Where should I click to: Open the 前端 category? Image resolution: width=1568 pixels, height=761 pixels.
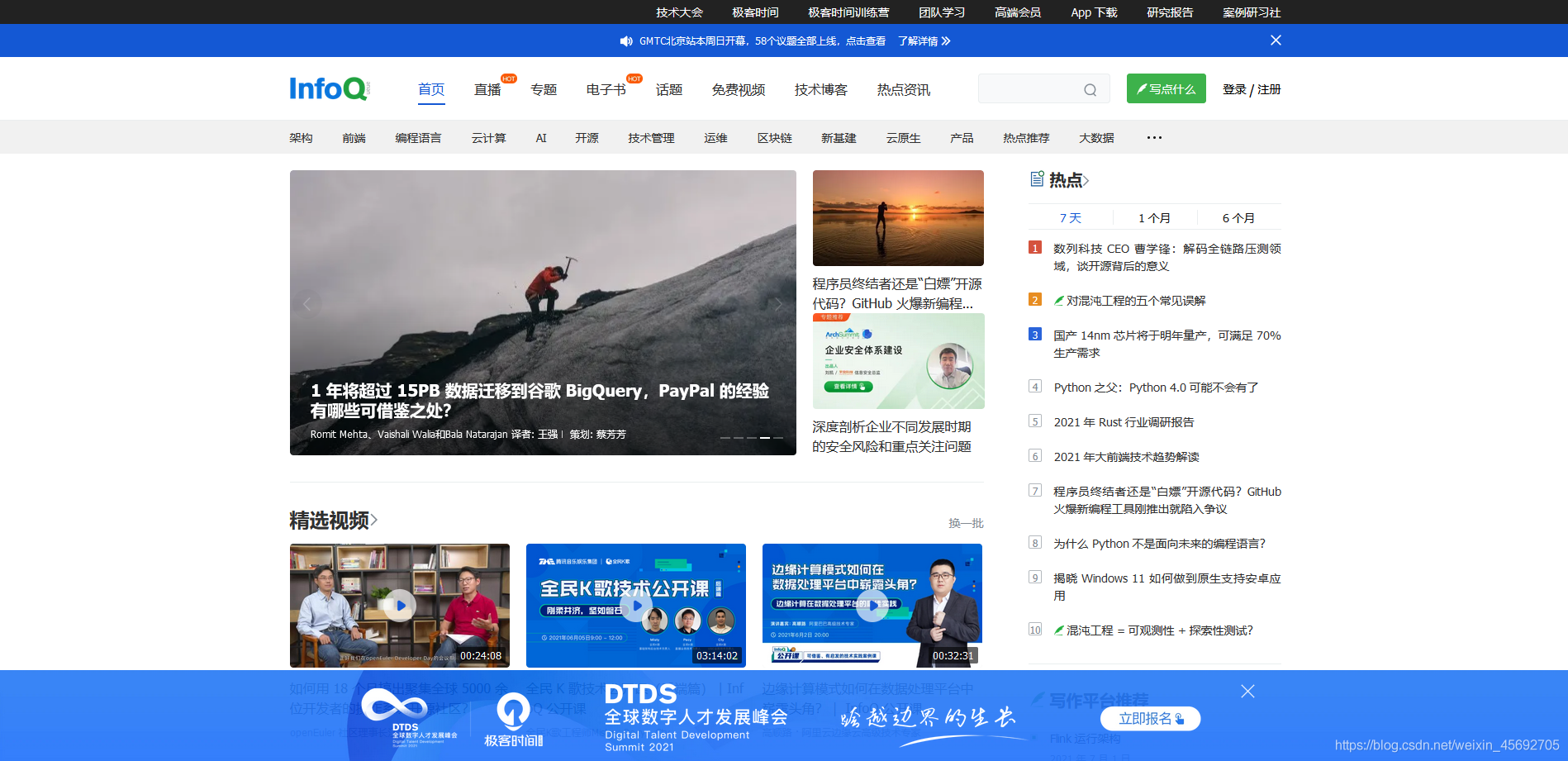click(x=354, y=138)
